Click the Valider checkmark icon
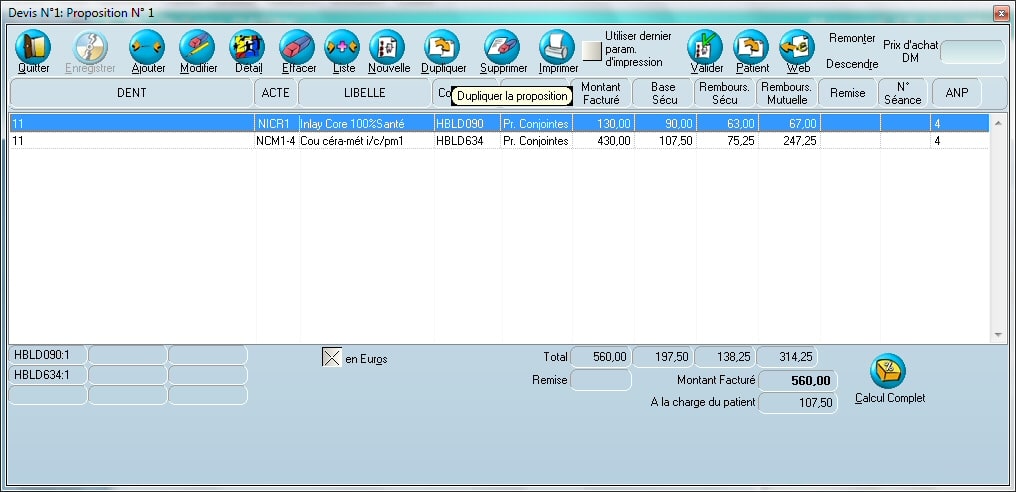 tap(706, 47)
